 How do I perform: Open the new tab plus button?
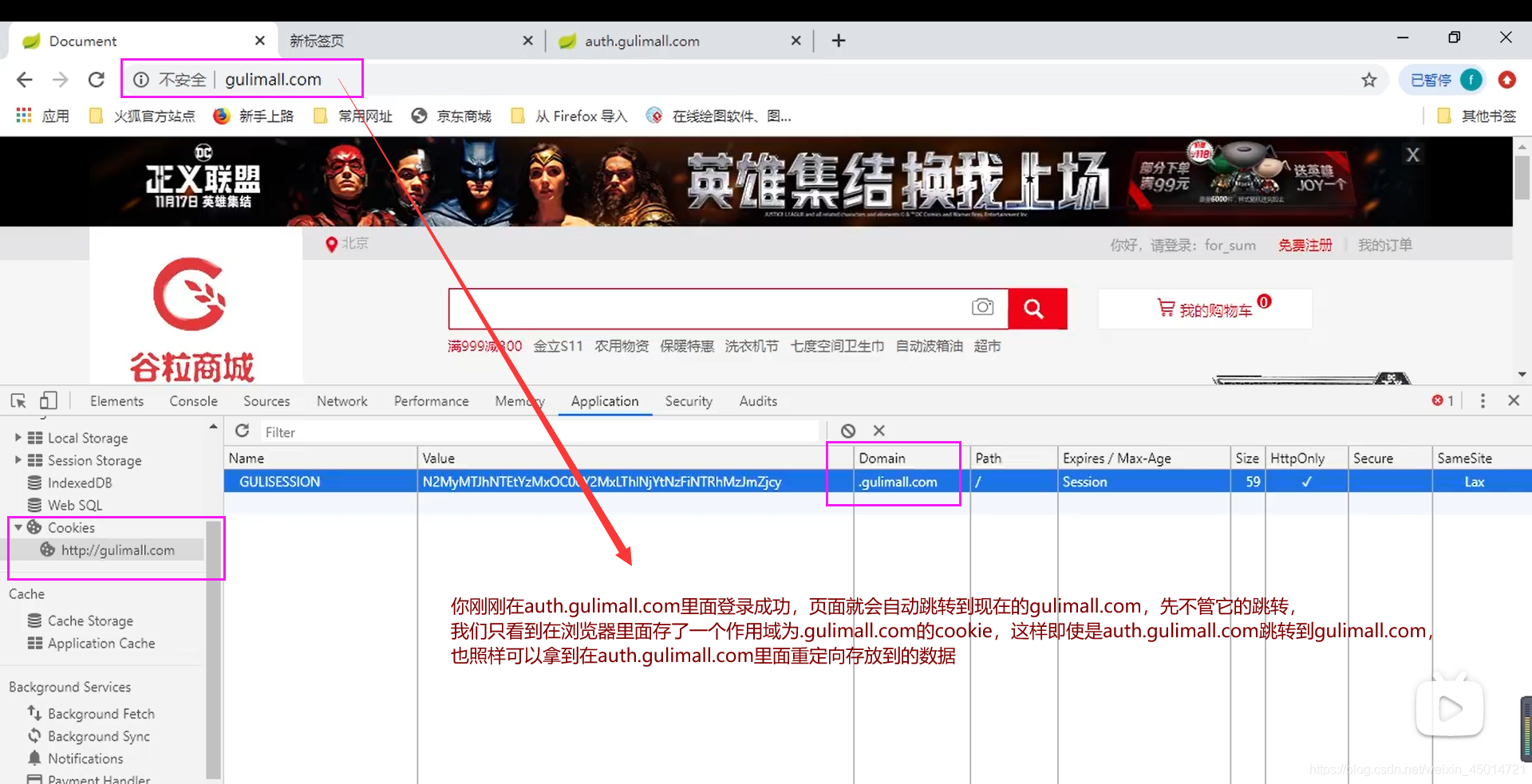click(x=839, y=41)
